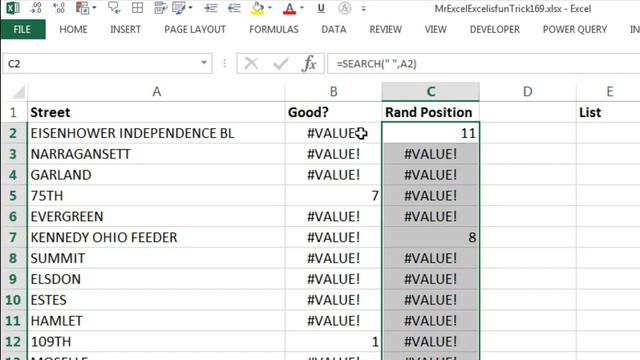The image size is (640, 360).
Task: Select column A header
Action: (156, 91)
